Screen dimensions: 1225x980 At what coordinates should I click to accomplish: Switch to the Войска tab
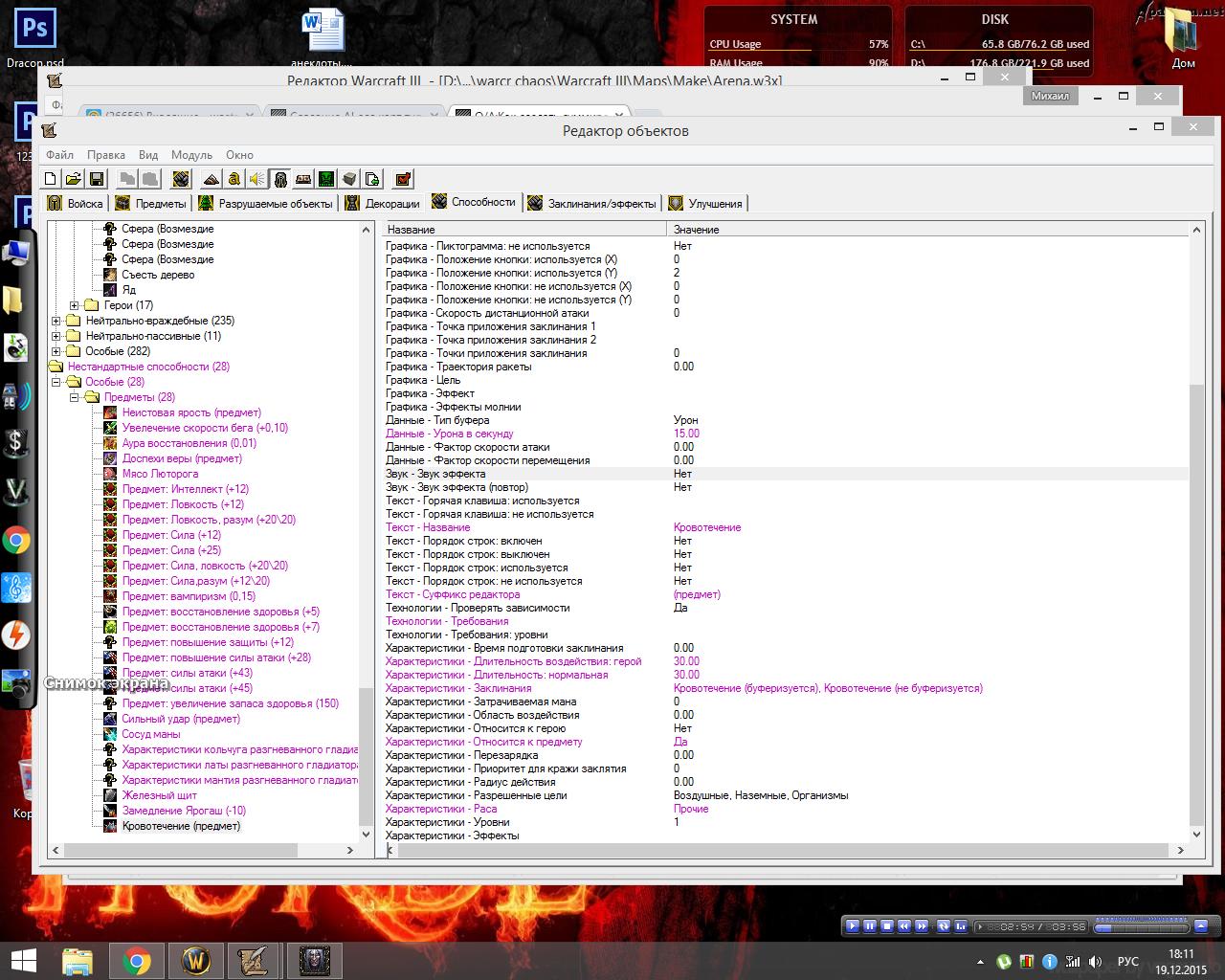76,203
